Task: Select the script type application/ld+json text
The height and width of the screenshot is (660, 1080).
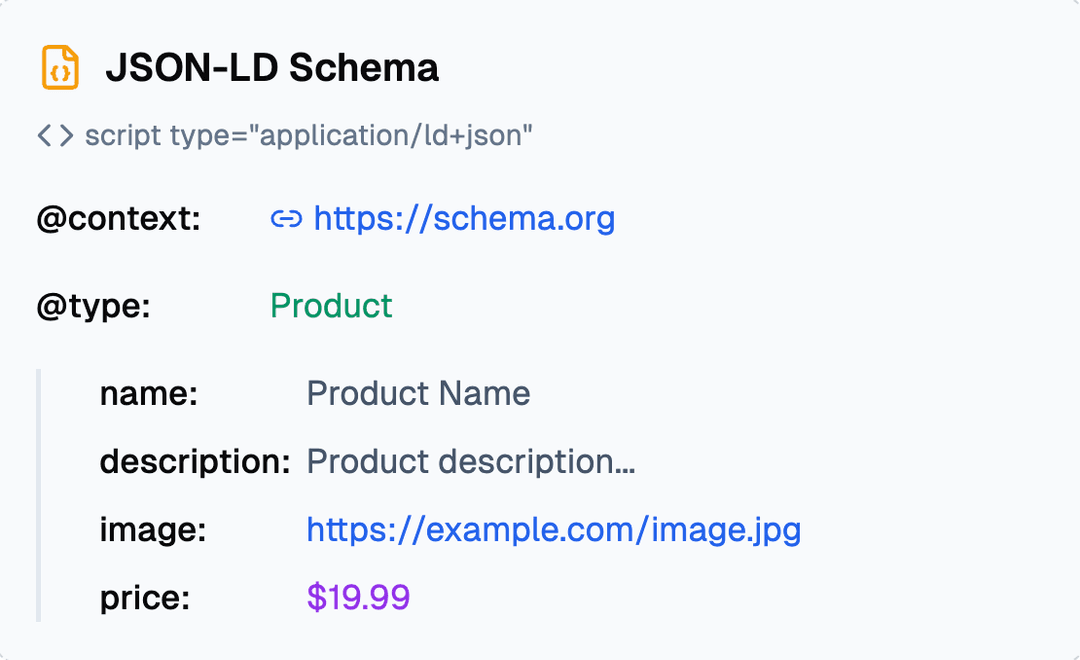Action: pyautogui.click(x=309, y=135)
